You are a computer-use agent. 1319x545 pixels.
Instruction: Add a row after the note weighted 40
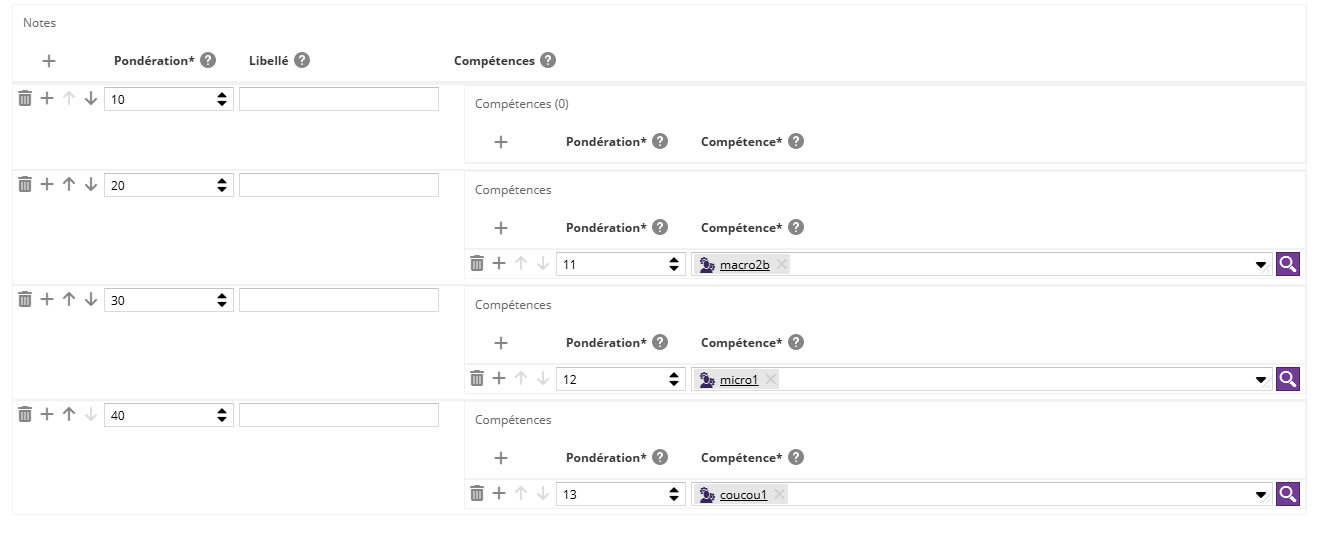click(47, 414)
